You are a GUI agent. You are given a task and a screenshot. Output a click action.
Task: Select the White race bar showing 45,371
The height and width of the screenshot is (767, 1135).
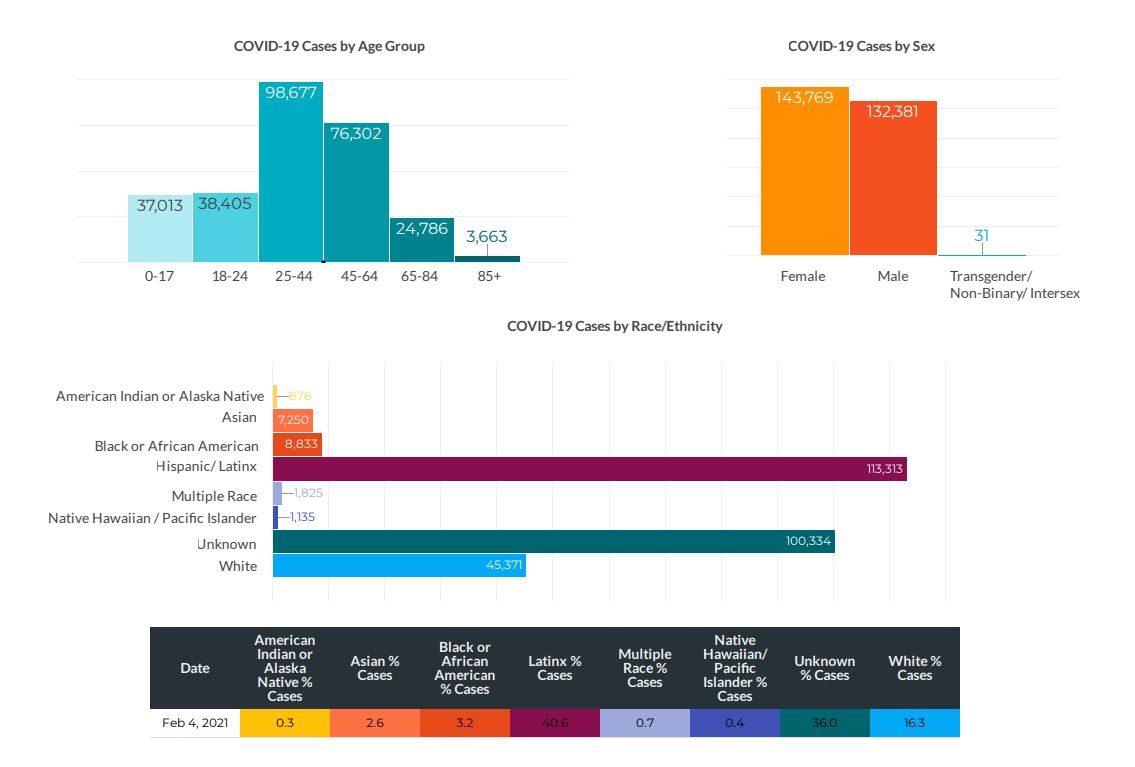point(398,566)
